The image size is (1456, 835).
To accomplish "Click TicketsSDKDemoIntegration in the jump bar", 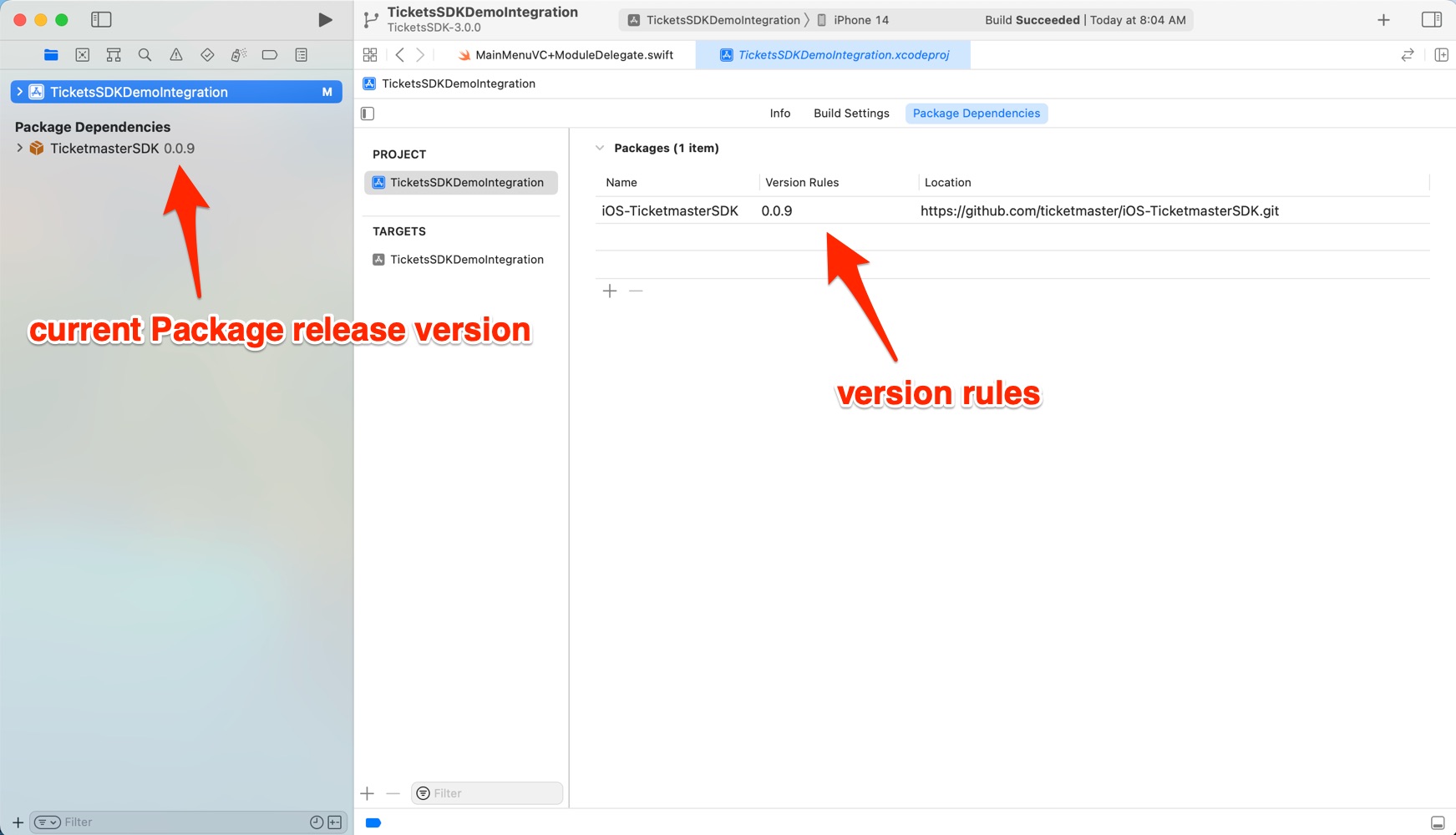I will [x=449, y=83].
